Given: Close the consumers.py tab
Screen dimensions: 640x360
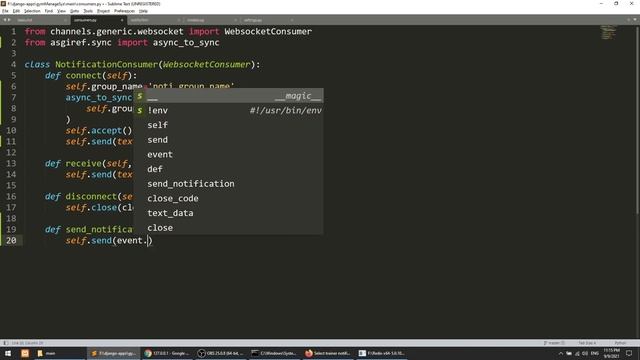Looking at the screenshot, I should (x=122, y=20).
